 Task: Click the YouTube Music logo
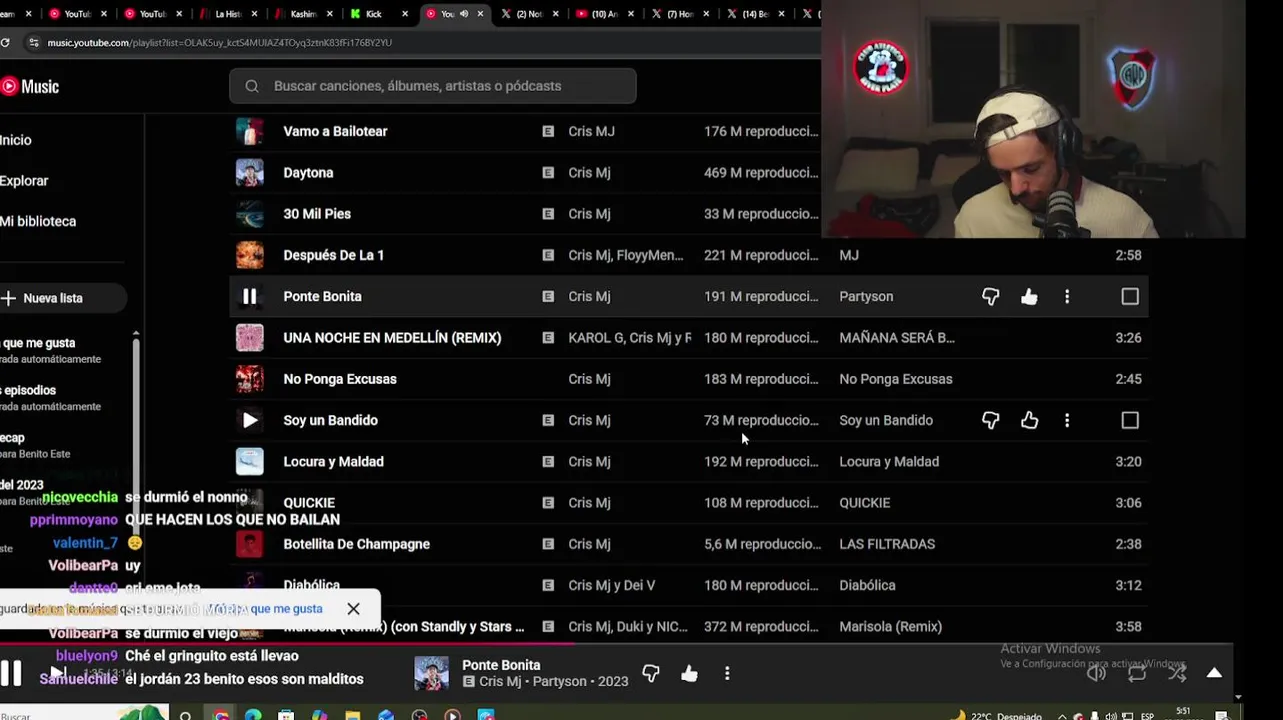pyautogui.click(x=30, y=86)
